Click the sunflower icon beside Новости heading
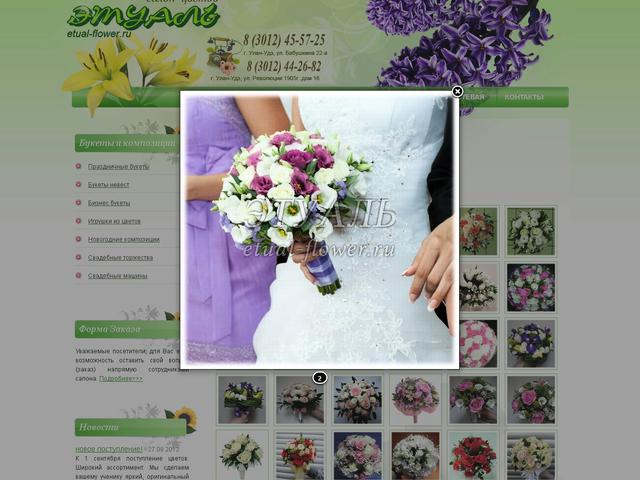This screenshot has width=640, height=480. tap(183, 417)
